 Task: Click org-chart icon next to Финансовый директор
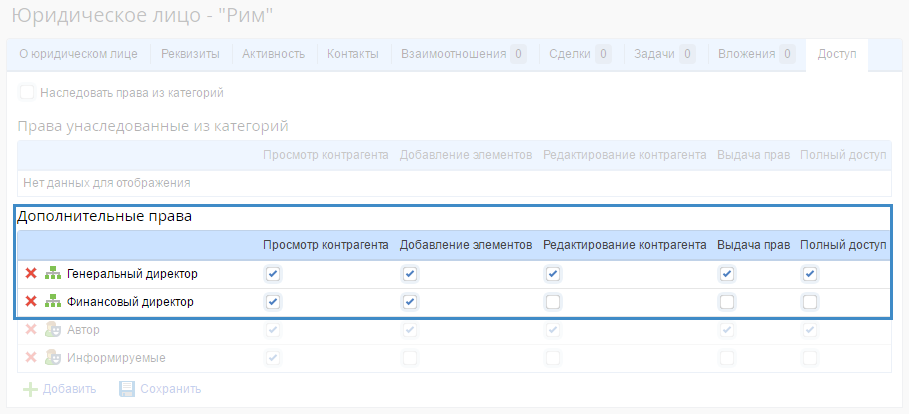click(53, 302)
